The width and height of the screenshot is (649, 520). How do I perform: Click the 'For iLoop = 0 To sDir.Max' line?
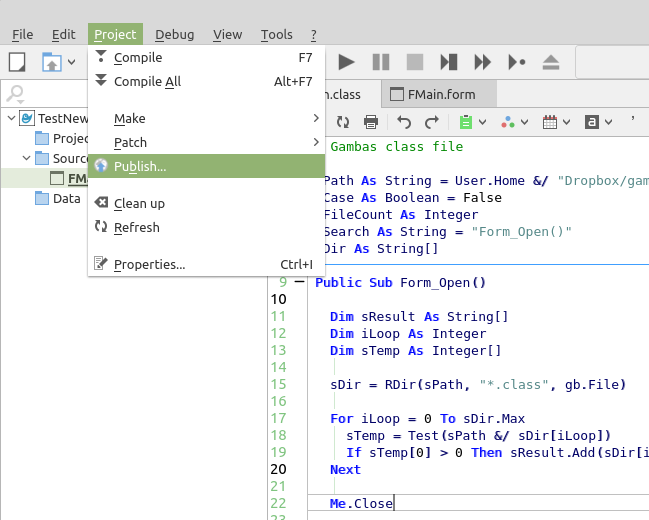point(428,419)
